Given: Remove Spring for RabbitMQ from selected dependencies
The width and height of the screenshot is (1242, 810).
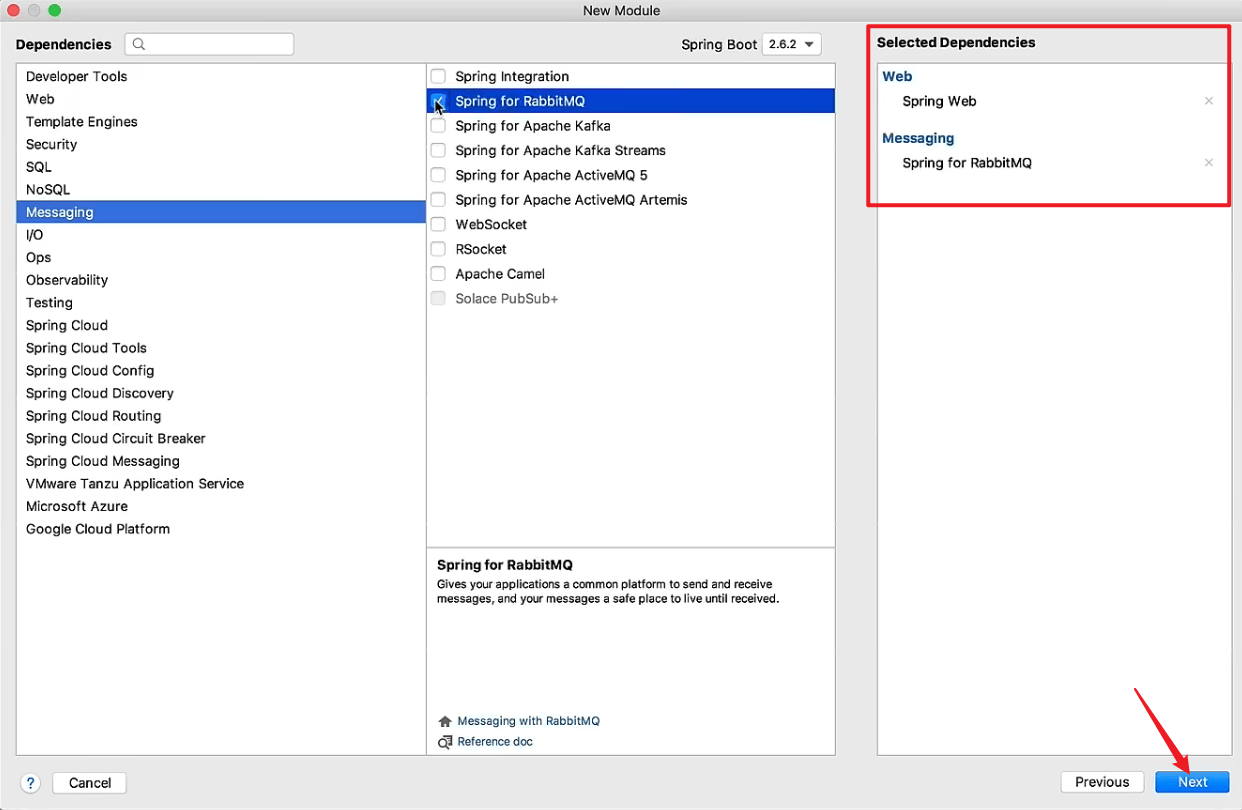Looking at the screenshot, I should tap(1209, 163).
